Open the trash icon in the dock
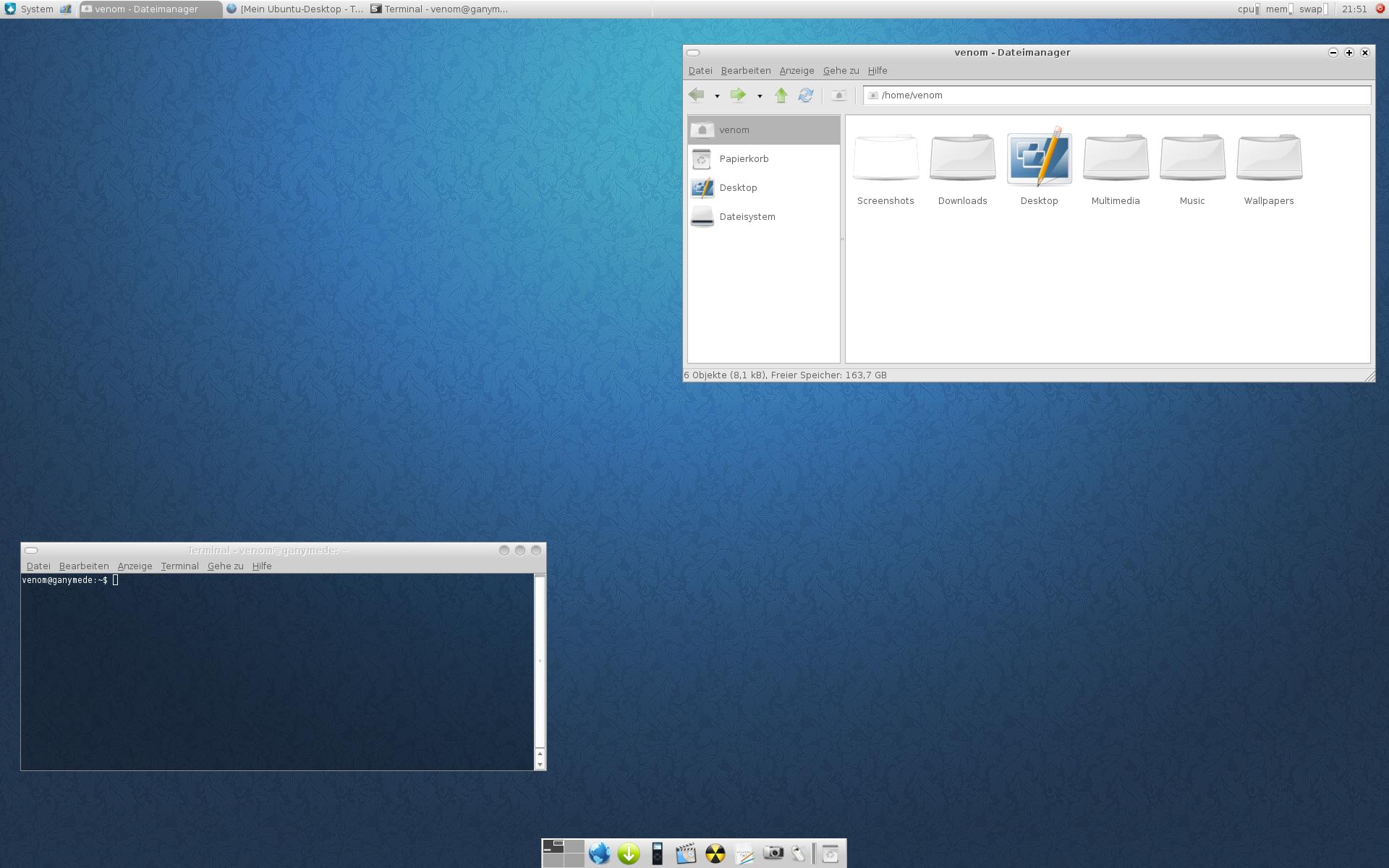 coord(831,854)
